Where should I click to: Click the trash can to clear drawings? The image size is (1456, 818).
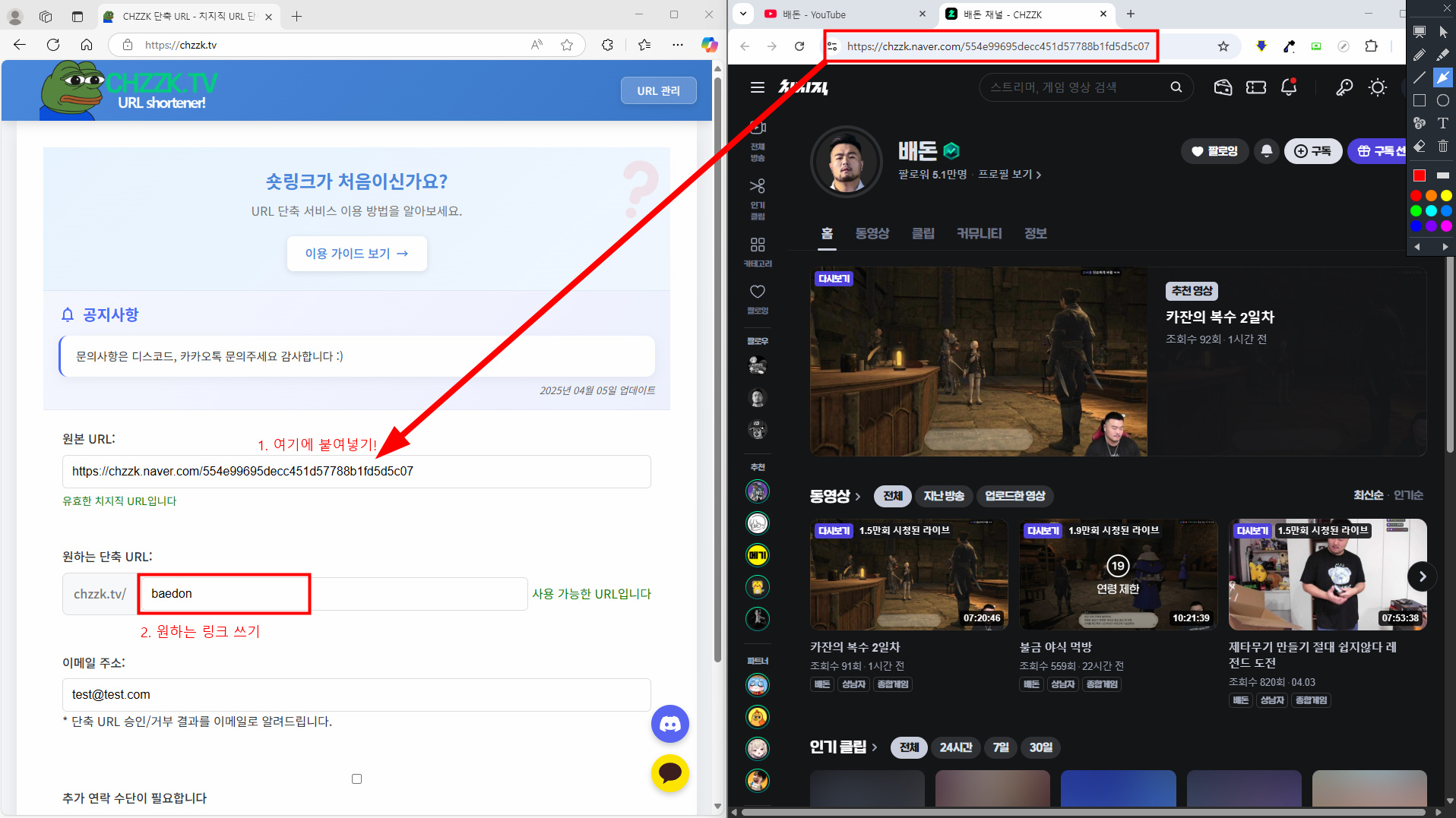click(1442, 146)
